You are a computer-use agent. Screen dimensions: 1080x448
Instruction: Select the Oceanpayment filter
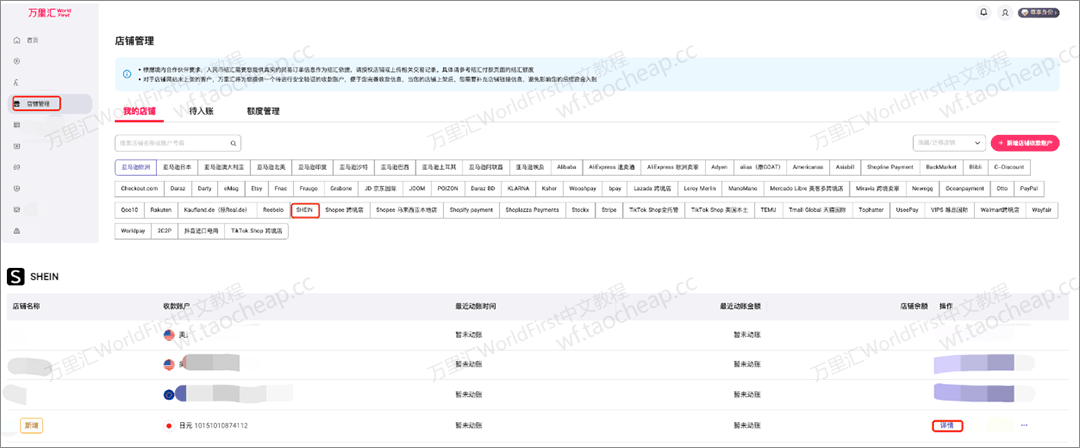click(964, 188)
